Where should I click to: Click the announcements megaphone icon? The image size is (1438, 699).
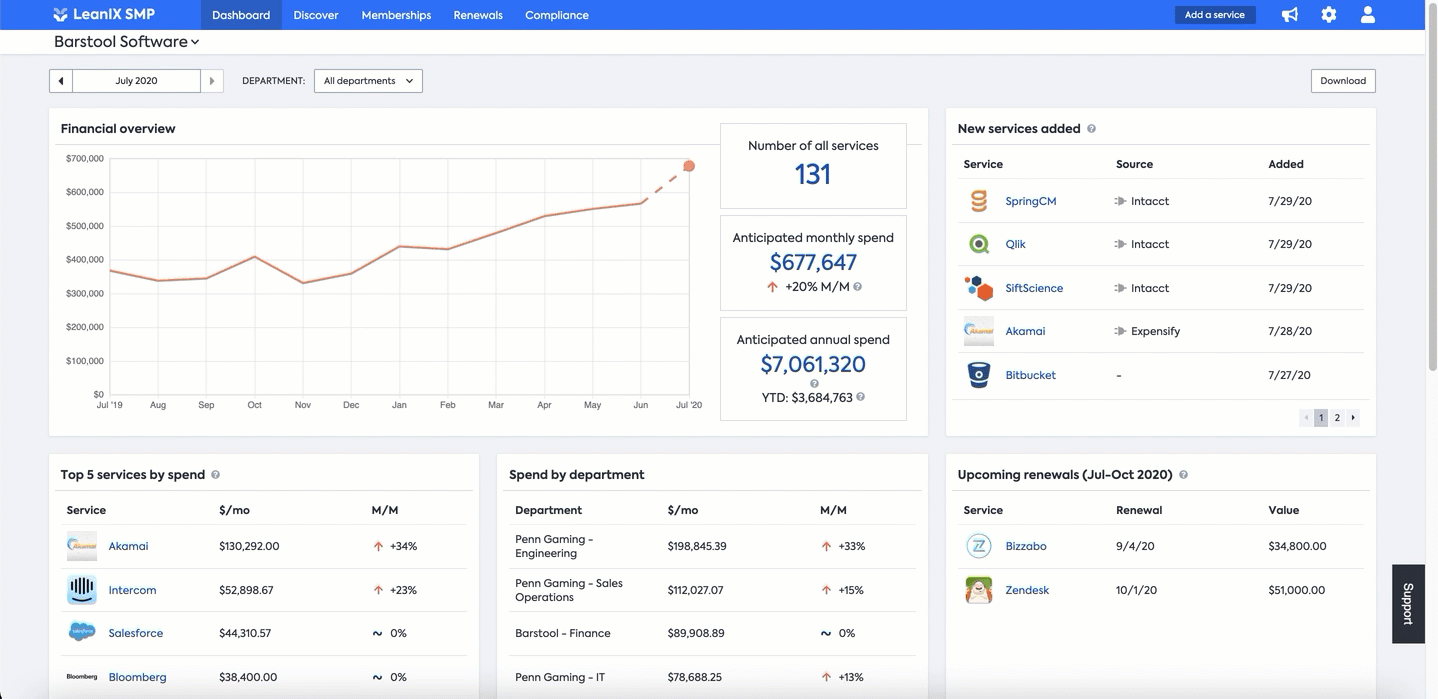[1290, 15]
